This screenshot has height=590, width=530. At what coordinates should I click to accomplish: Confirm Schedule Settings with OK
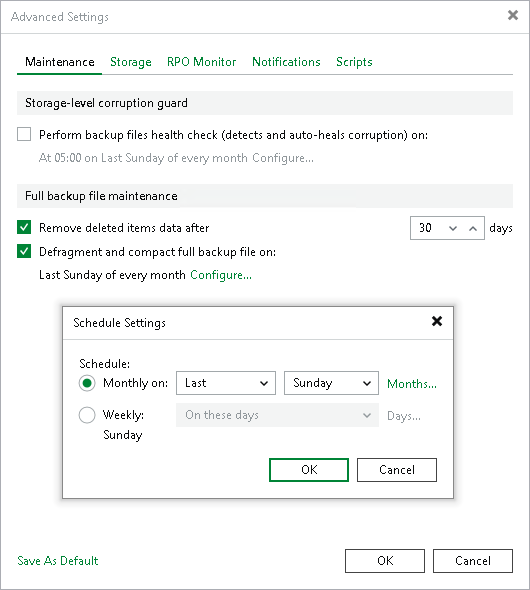point(309,470)
